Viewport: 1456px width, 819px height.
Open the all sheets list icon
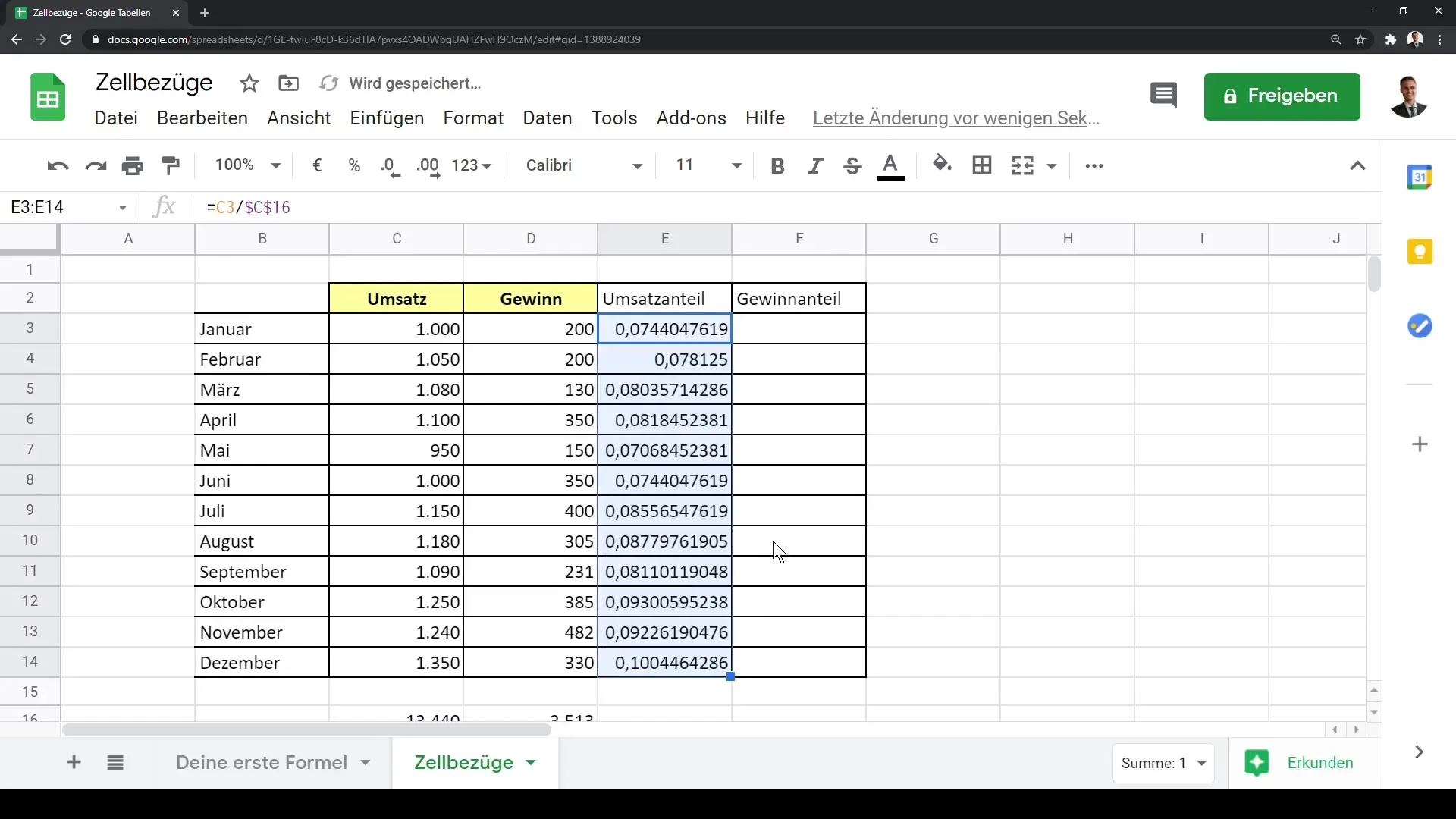click(115, 762)
